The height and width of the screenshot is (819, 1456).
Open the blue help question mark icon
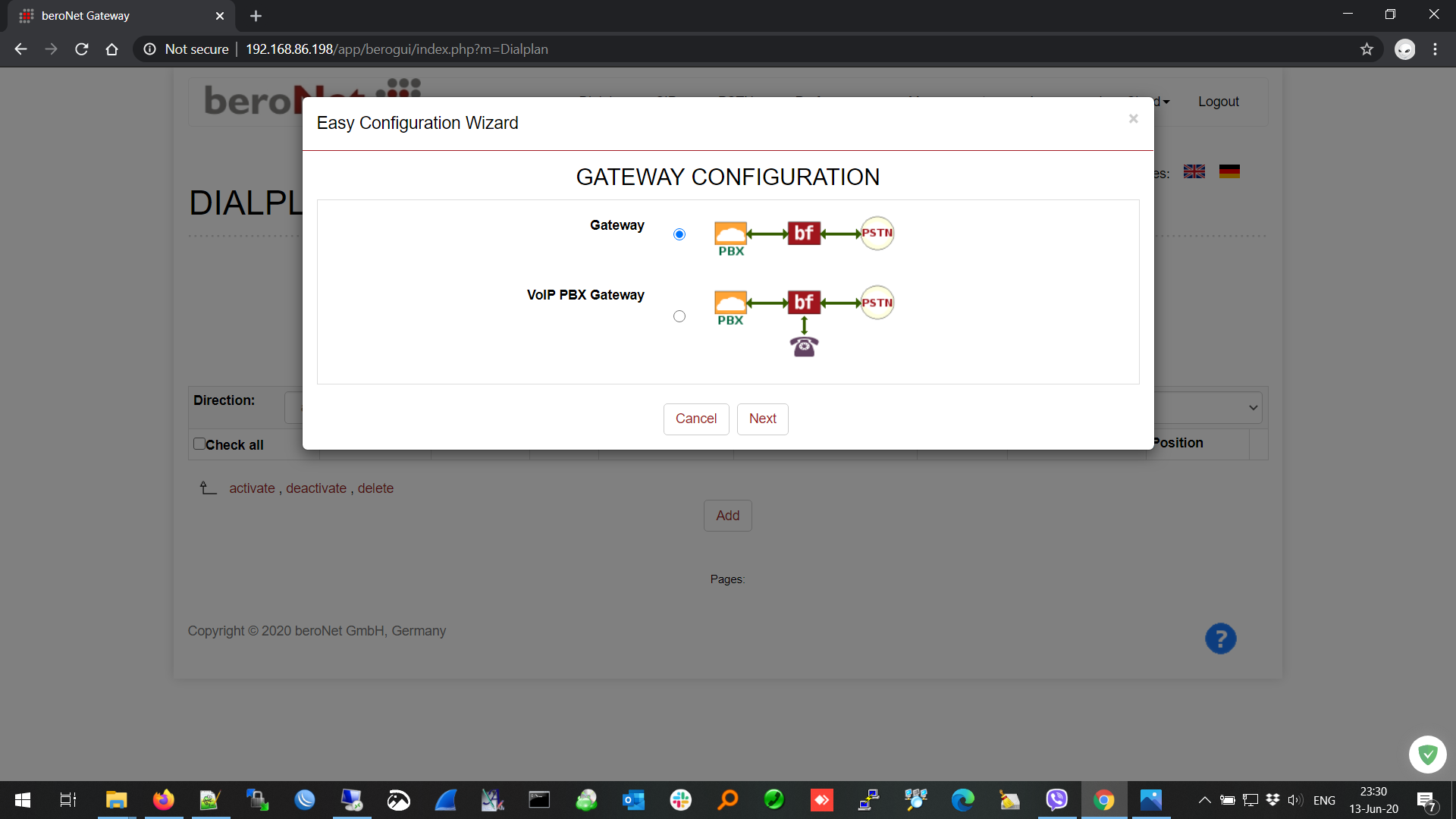1220,639
